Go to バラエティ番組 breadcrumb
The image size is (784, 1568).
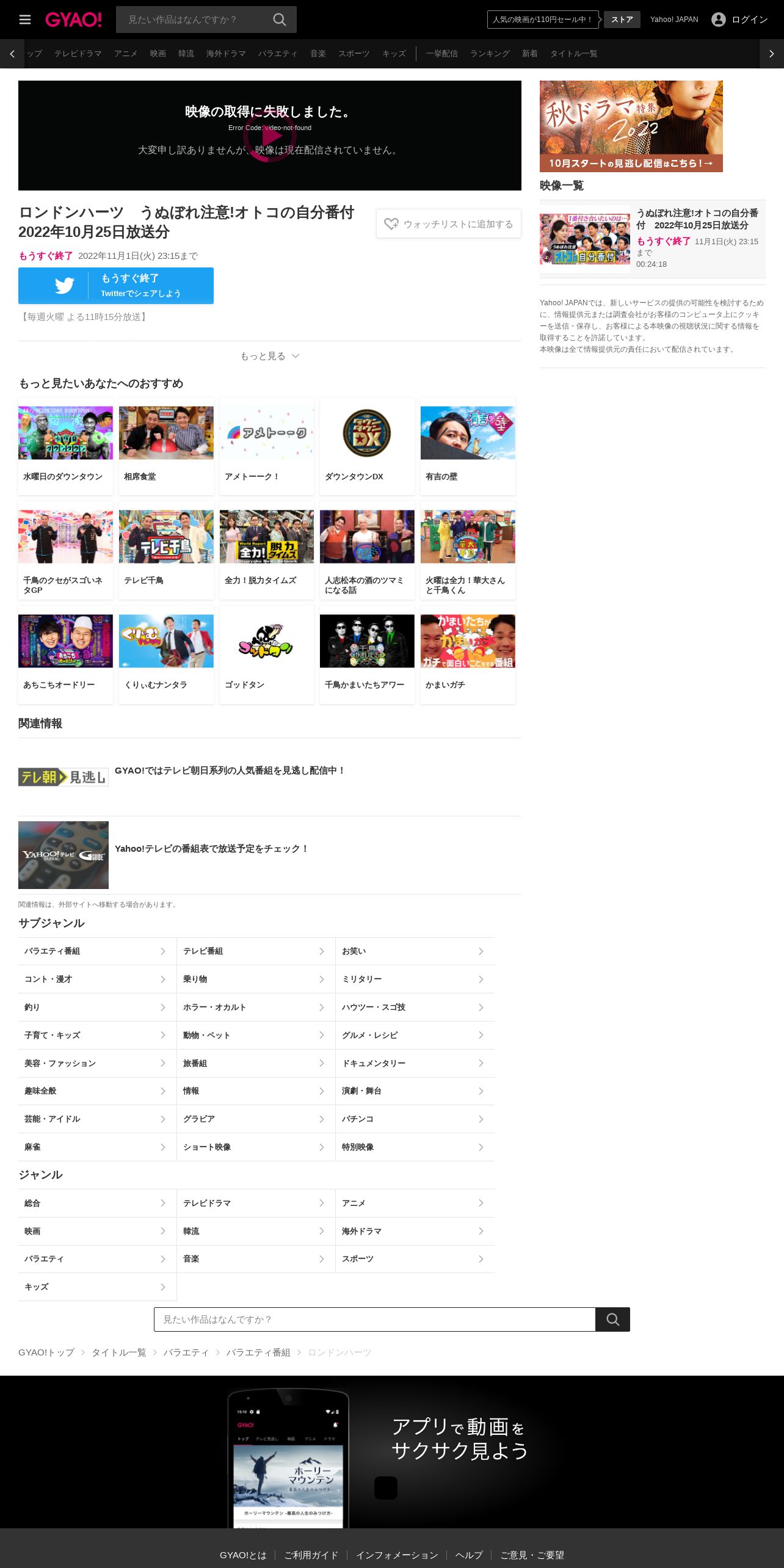coord(258,1352)
